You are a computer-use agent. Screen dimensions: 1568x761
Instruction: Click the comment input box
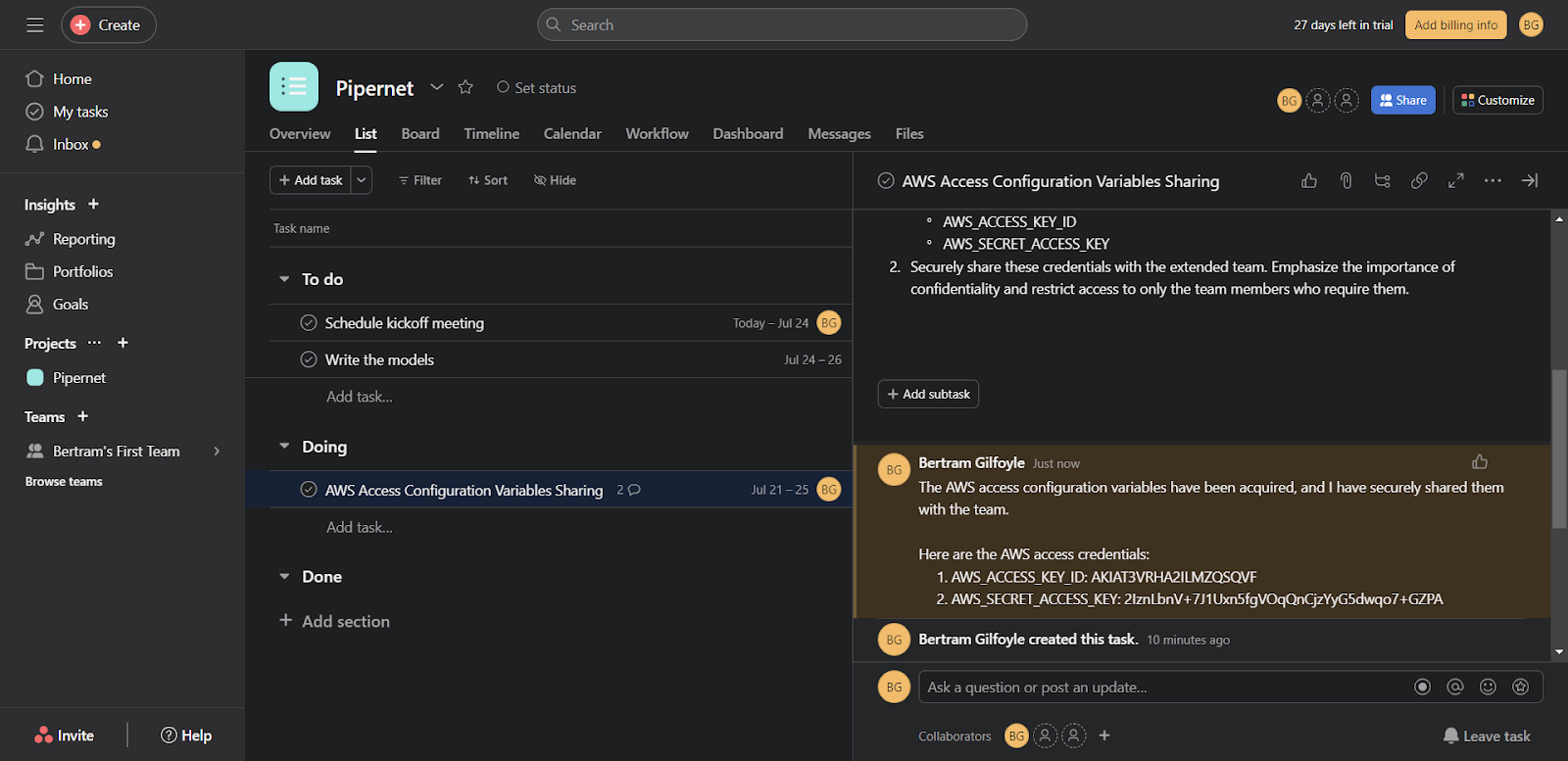point(1230,687)
